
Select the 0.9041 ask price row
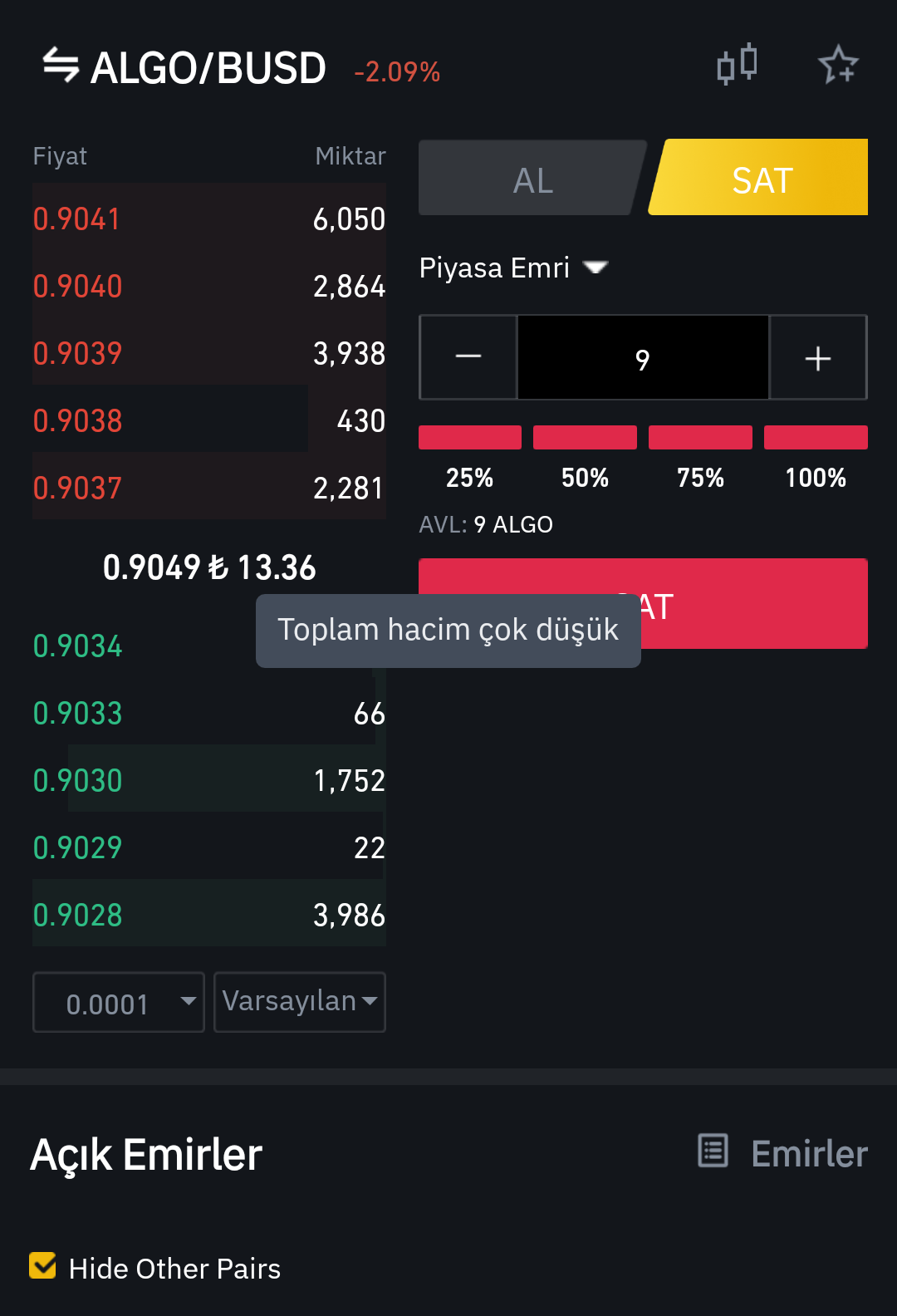pyautogui.click(x=209, y=219)
